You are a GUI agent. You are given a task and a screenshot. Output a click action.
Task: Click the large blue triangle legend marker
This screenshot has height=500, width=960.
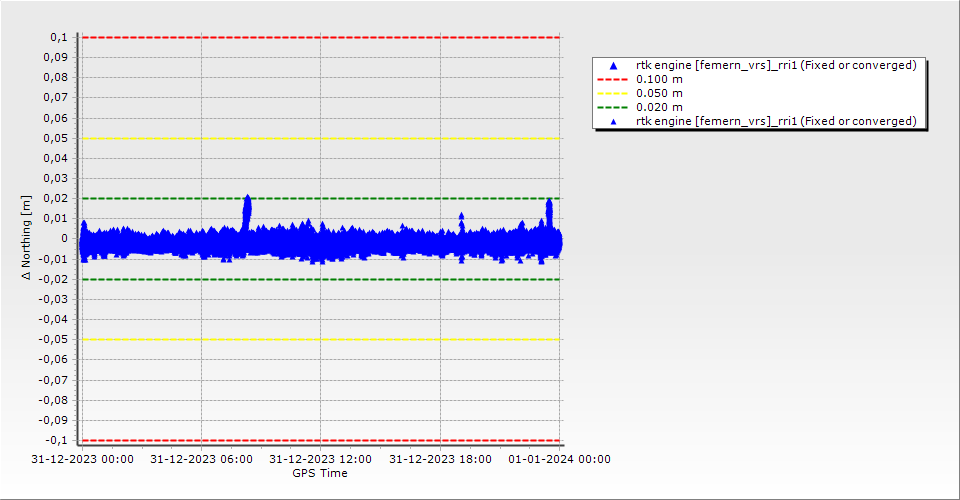click(614, 65)
